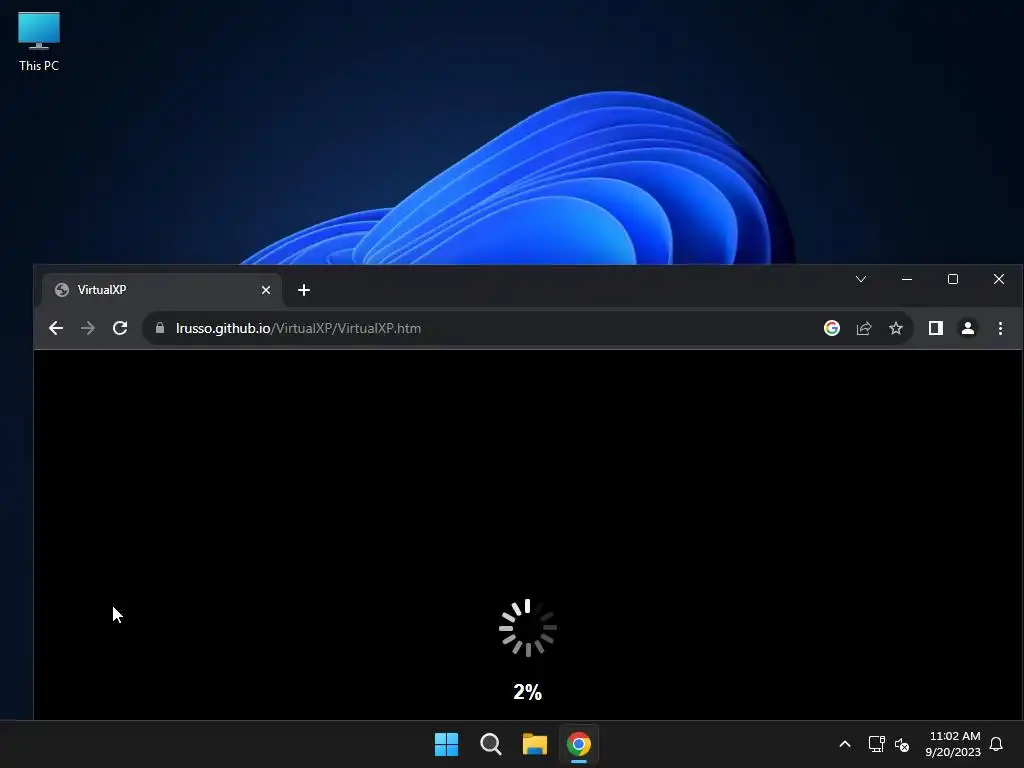Click the muted volume tray icon

902,744
